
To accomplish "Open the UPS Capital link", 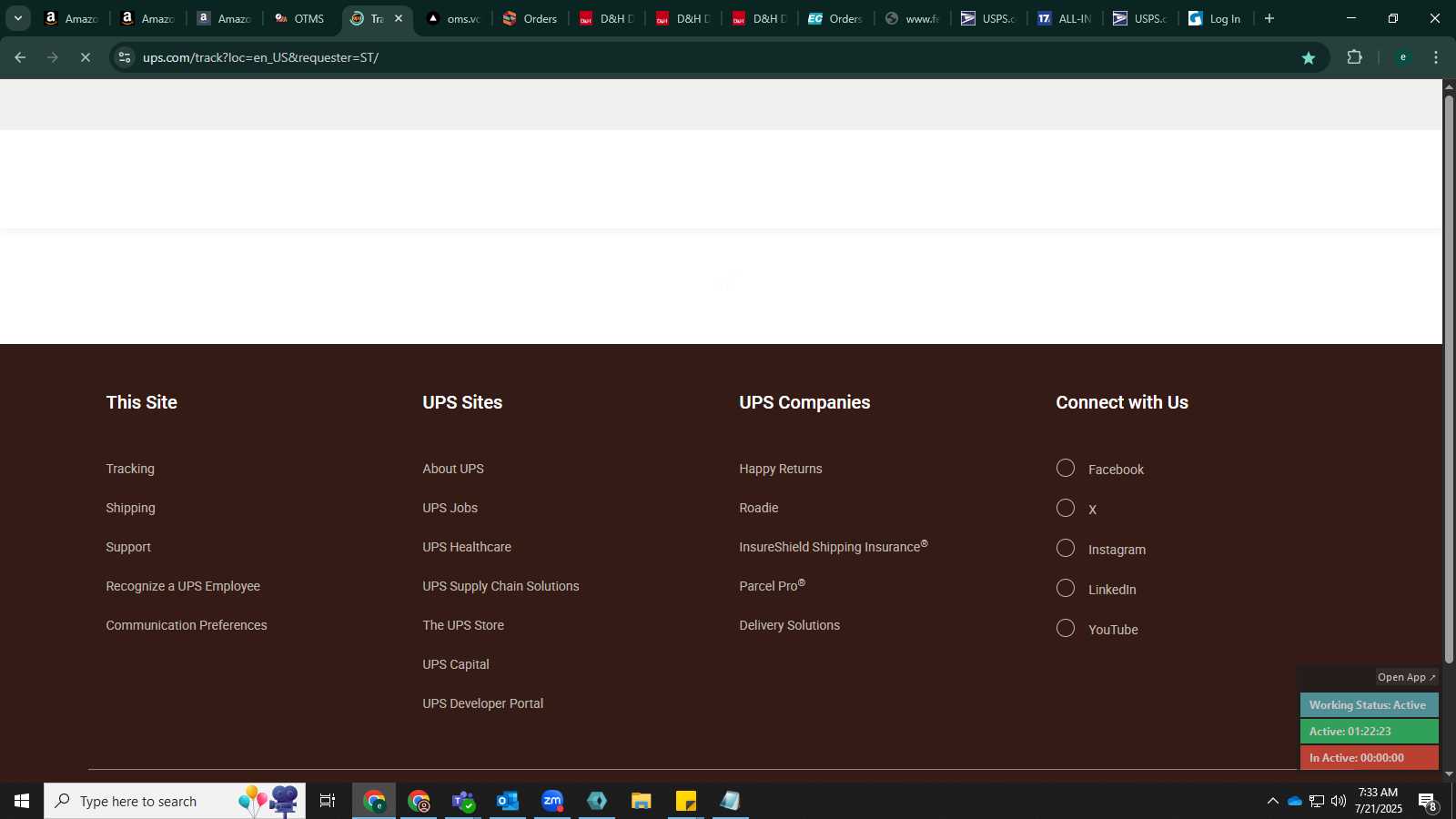I will (x=456, y=664).
